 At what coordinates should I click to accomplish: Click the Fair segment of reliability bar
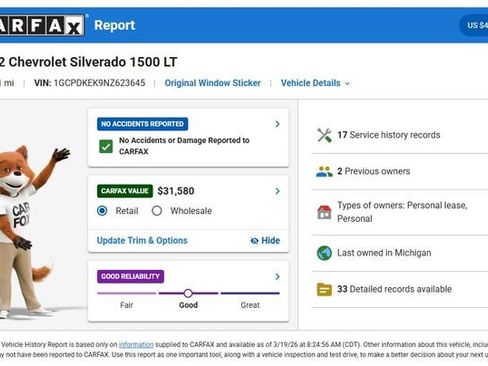127,293
